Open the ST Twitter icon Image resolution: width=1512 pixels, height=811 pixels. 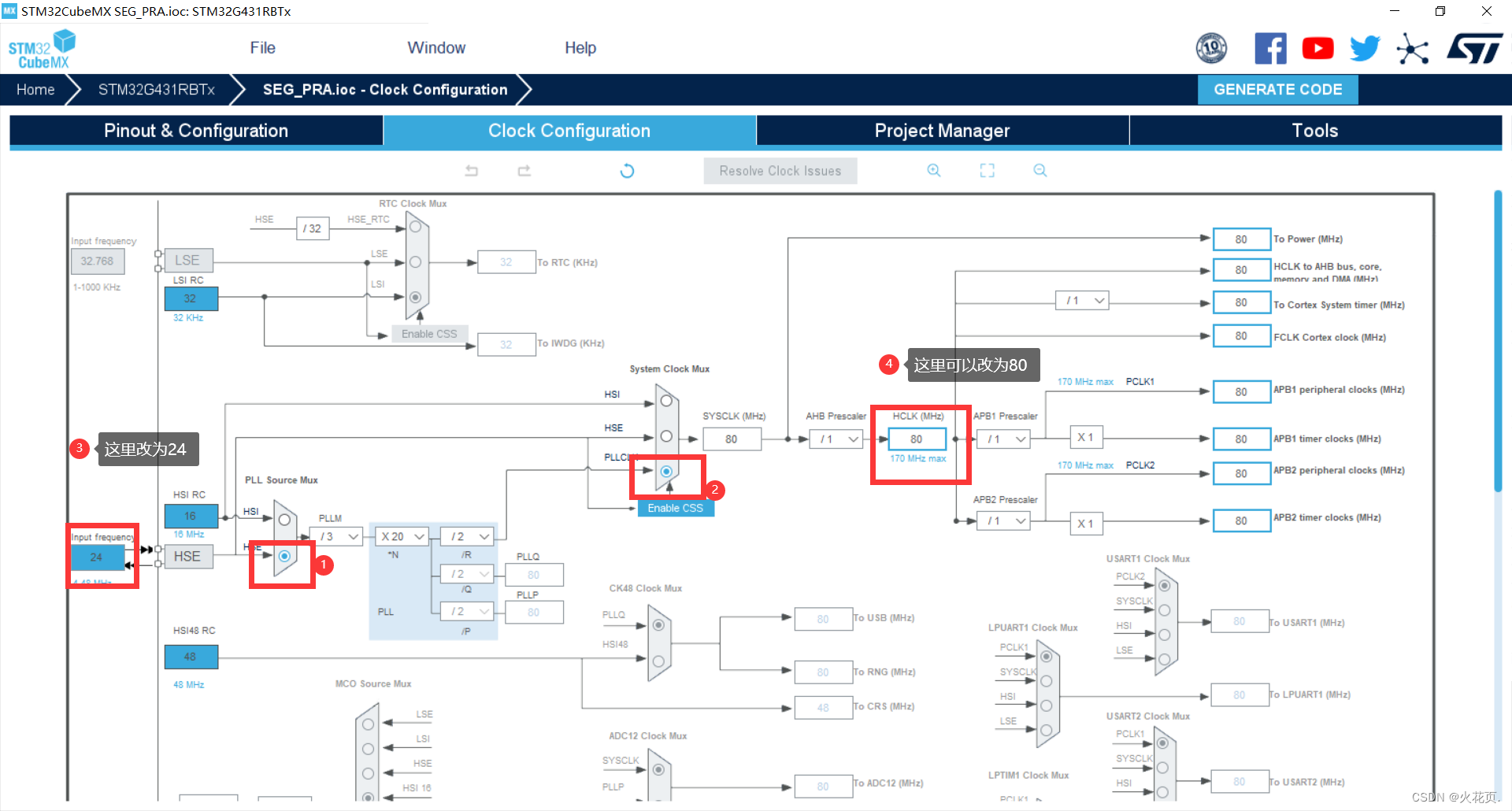click(x=1365, y=49)
